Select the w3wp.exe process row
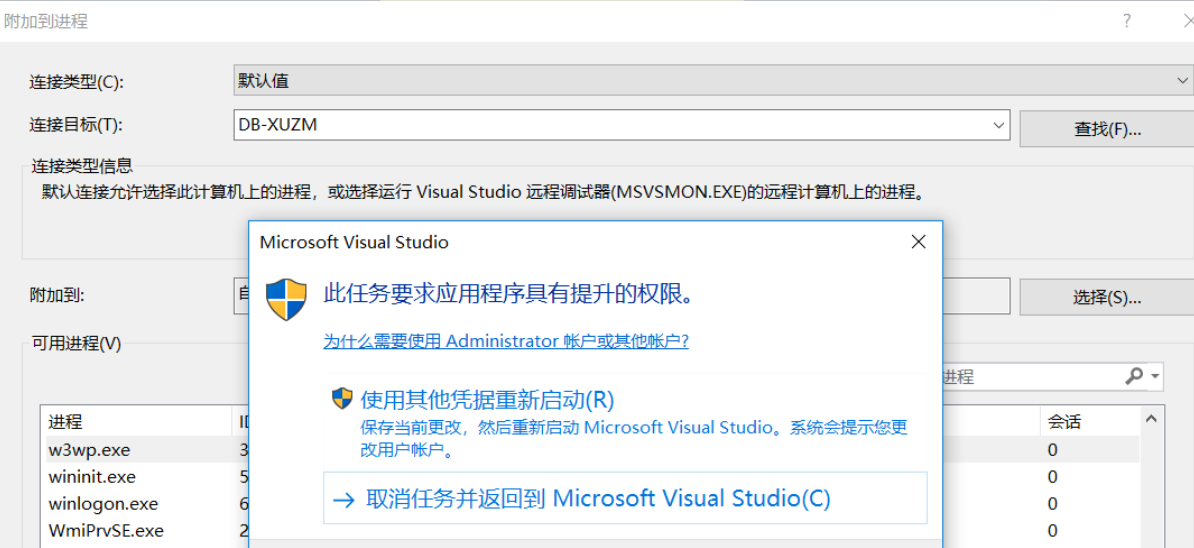 tap(590, 450)
